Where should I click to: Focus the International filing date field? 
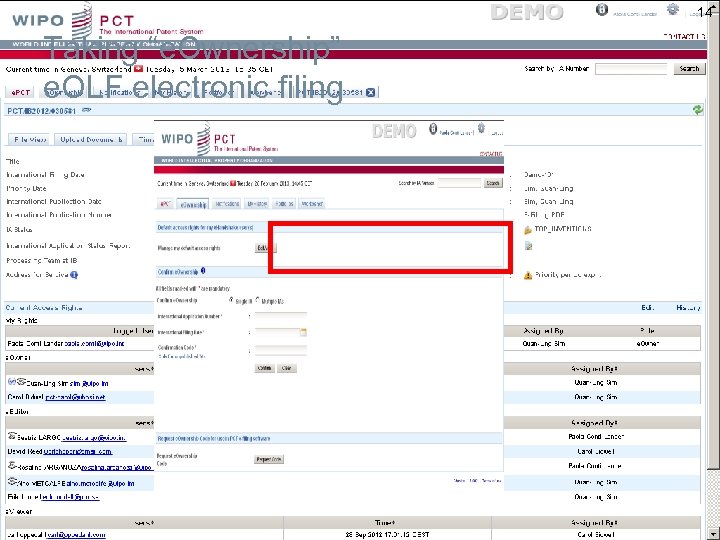[277, 332]
